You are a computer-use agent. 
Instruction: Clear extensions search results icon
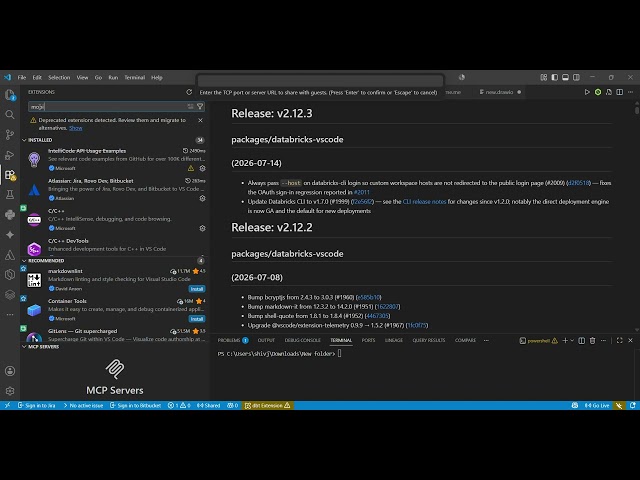[190, 107]
